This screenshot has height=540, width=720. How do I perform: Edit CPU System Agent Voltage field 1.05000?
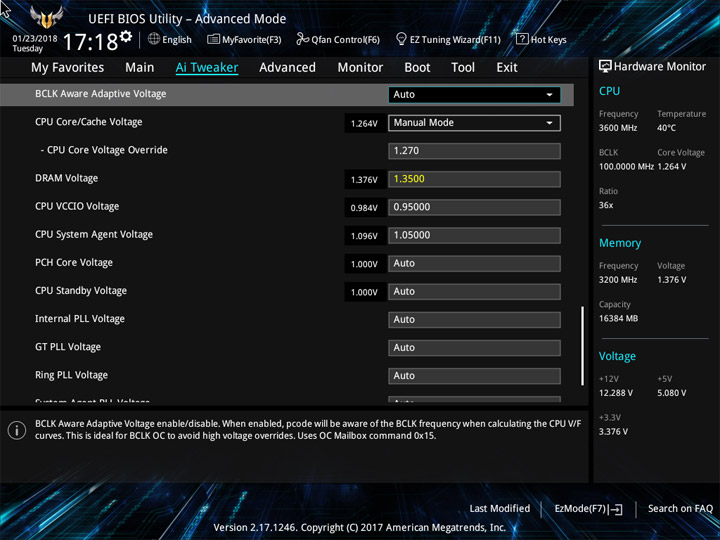pos(474,235)
